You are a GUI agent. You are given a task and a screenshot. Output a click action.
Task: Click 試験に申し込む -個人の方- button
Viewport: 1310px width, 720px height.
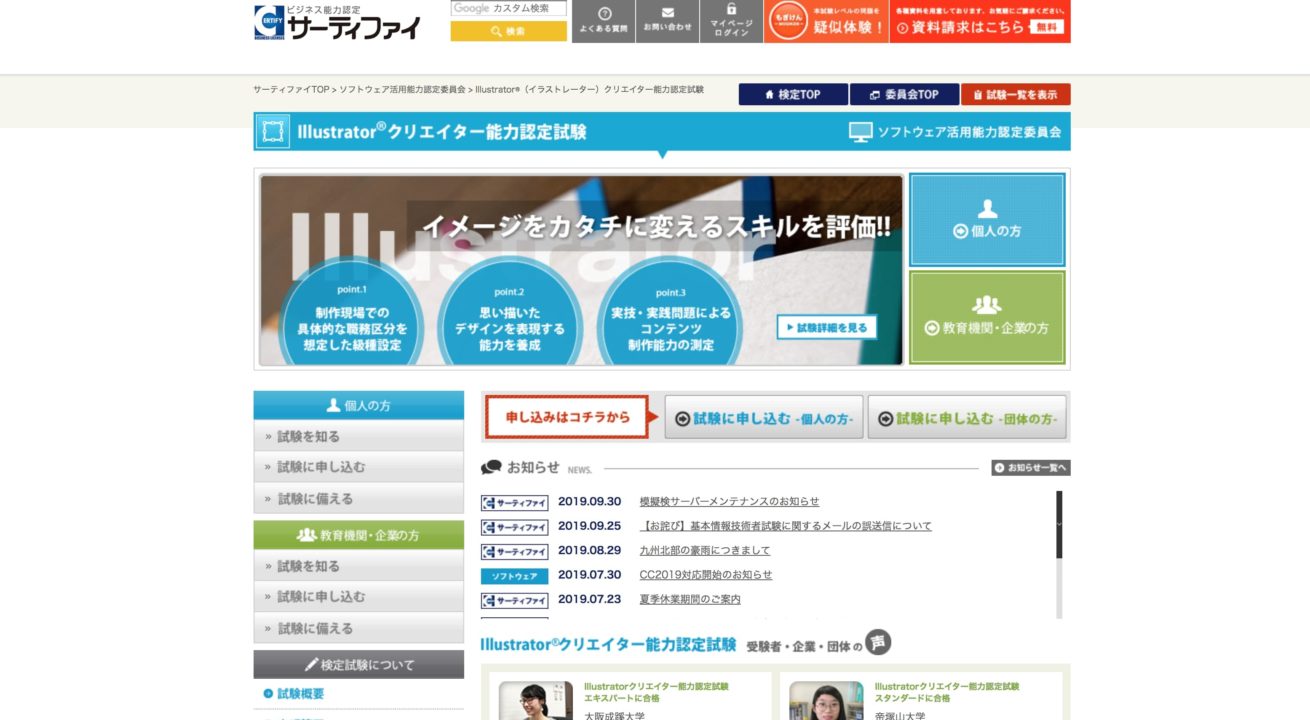pyautogui.click(x=764, y=418)
